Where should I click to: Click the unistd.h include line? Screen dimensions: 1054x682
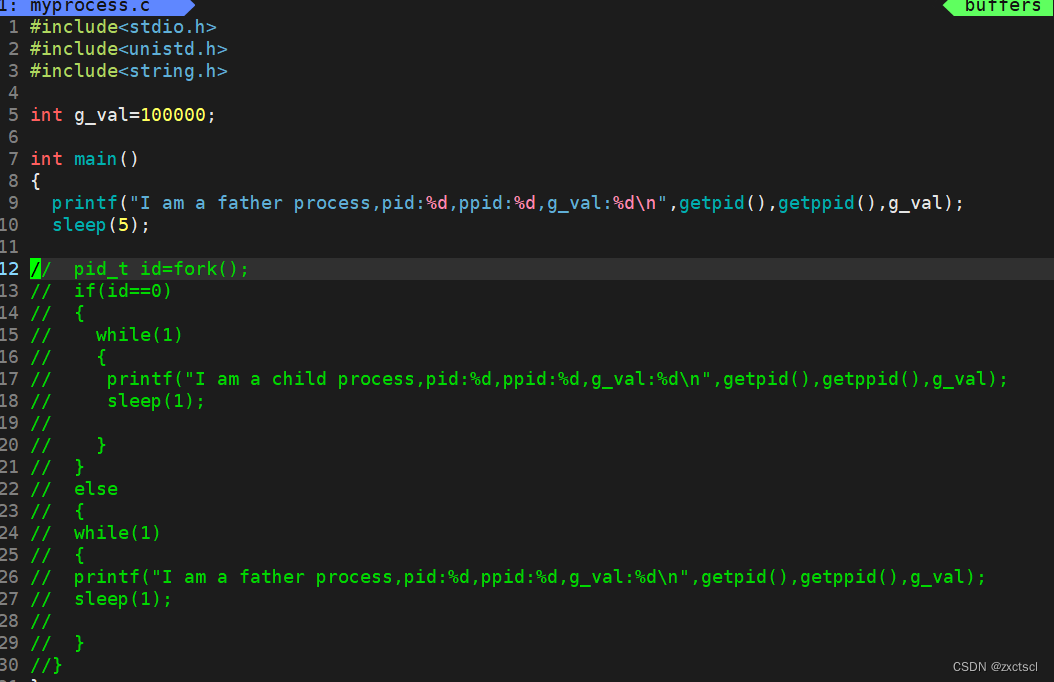click(x=128, y=49)
